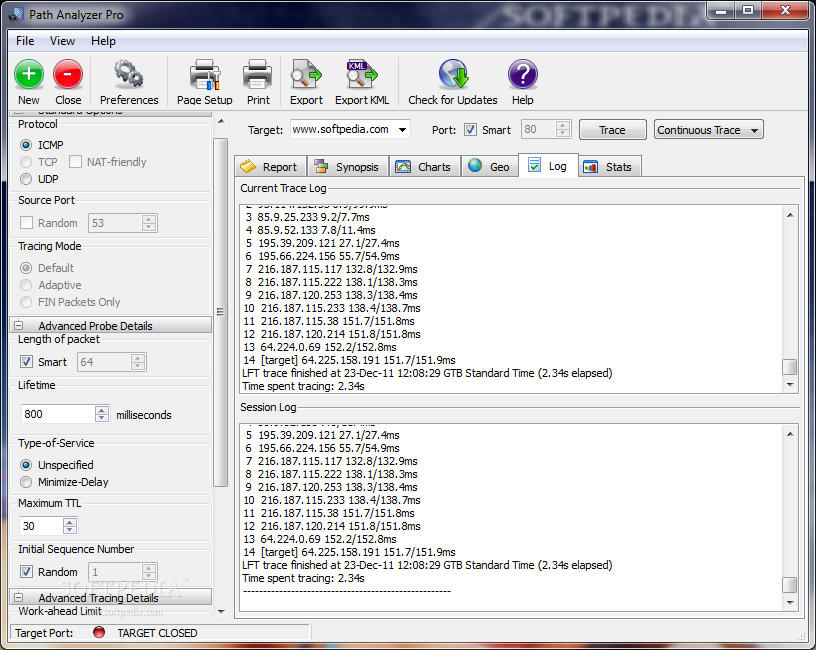816x650 pixels.
Task: Toggle Length of packet Smart checkbox
Action: pos(26,362)
